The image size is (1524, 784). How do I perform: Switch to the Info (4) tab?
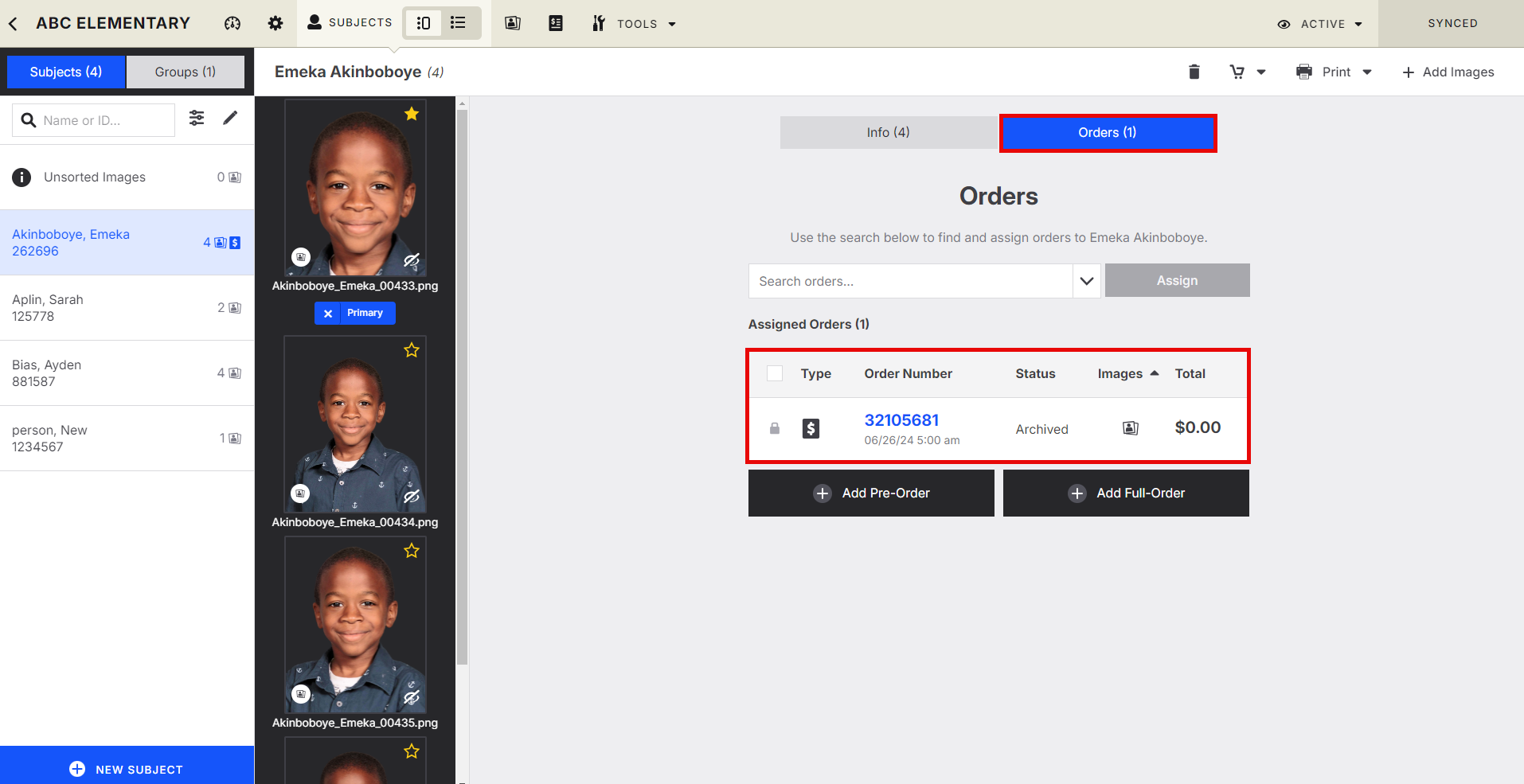coord(889,132)
